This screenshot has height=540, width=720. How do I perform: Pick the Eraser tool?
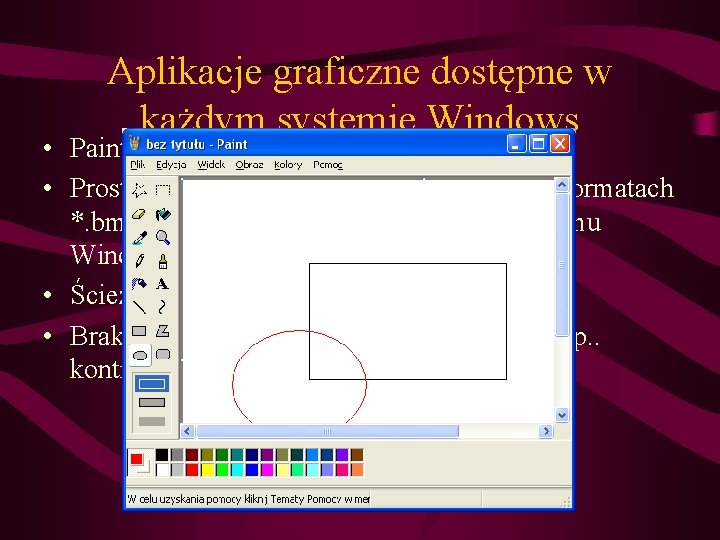coord(140,214)
